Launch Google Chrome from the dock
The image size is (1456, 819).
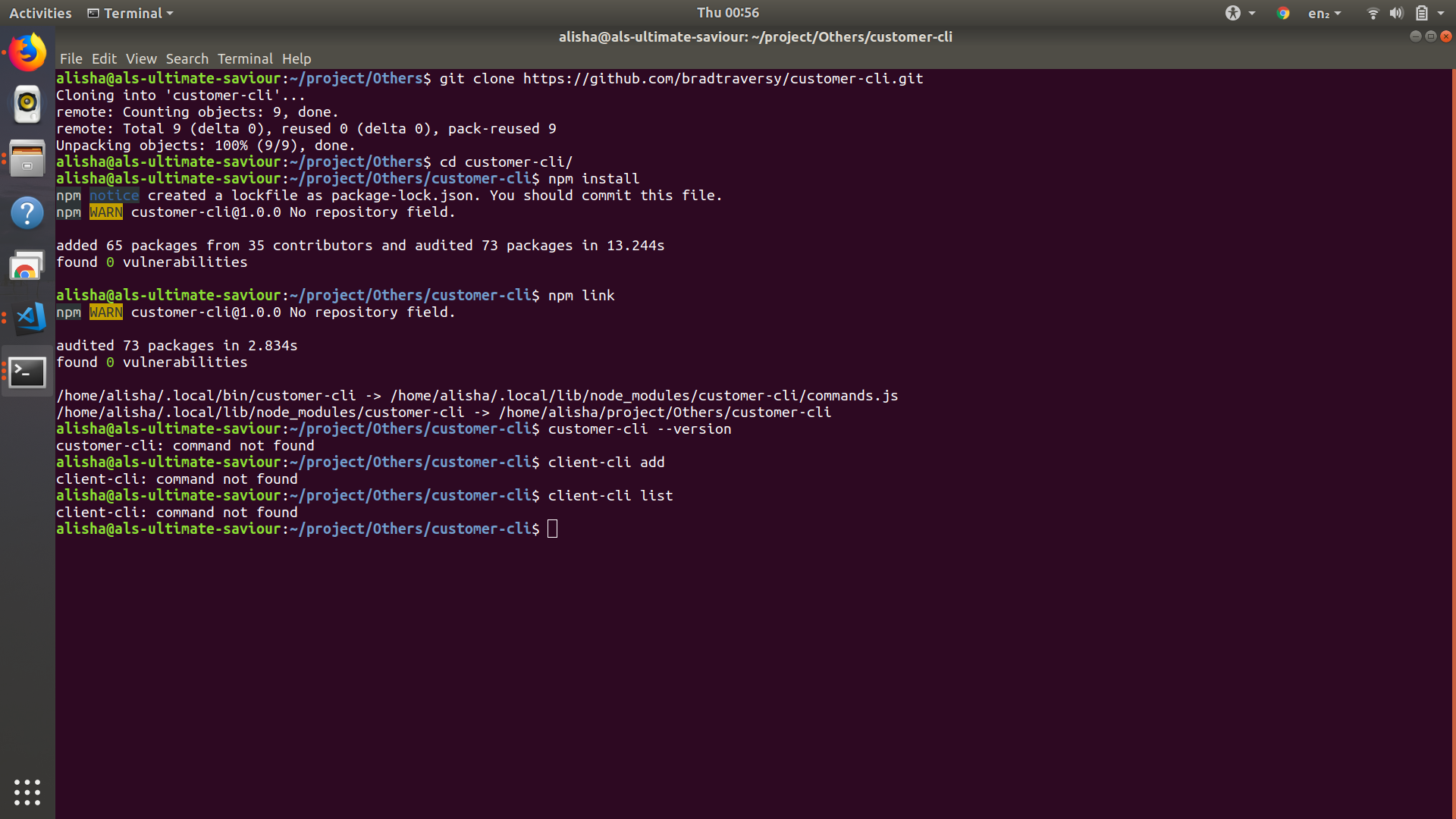click(27, 265)
